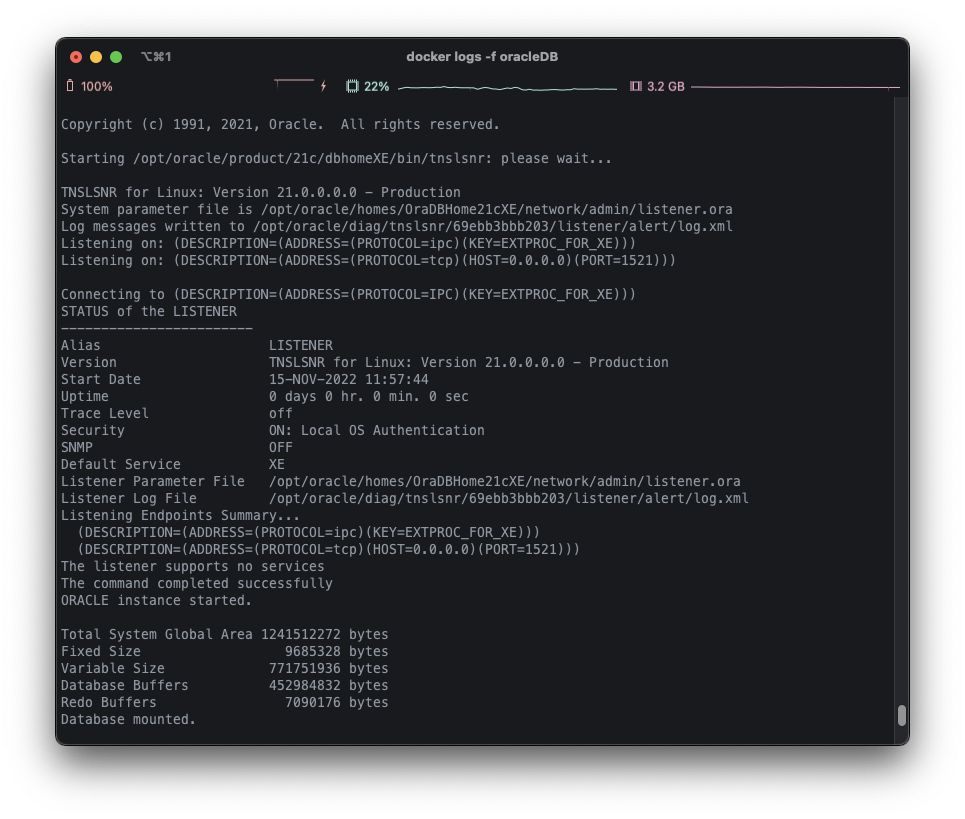Click the Default Service 'XE' value

(276, 464)
